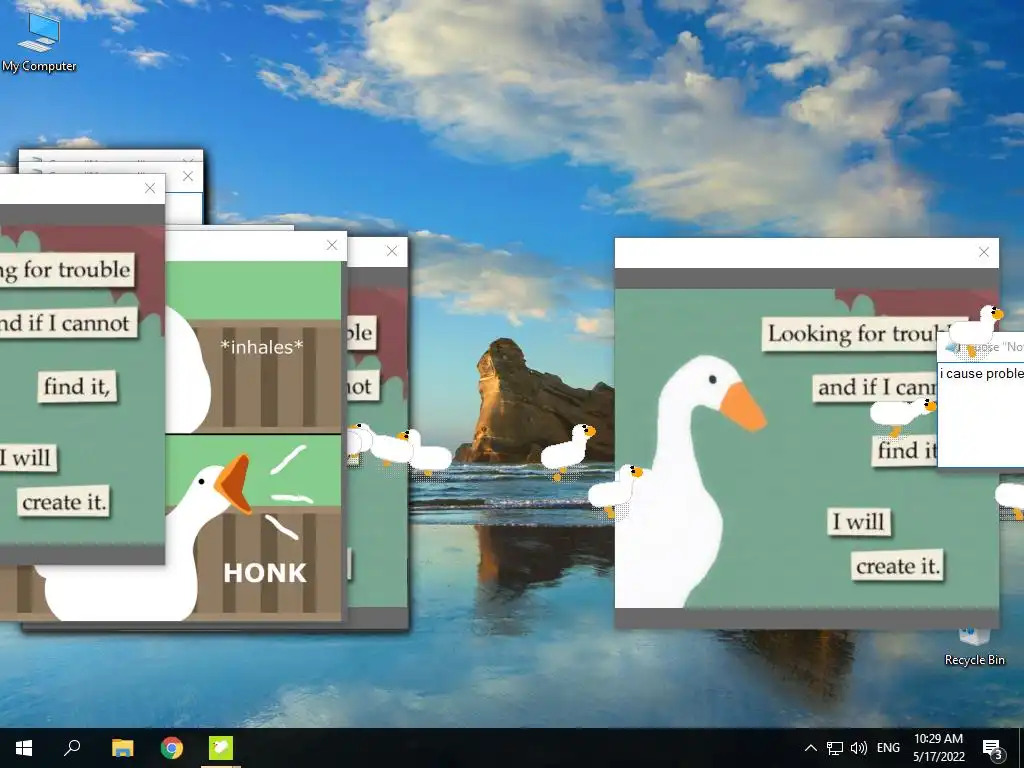Close the large goose meme window on right
The width and height of the screenshot is (1024, 768).
pyautogui.click(x=984, y=252)
